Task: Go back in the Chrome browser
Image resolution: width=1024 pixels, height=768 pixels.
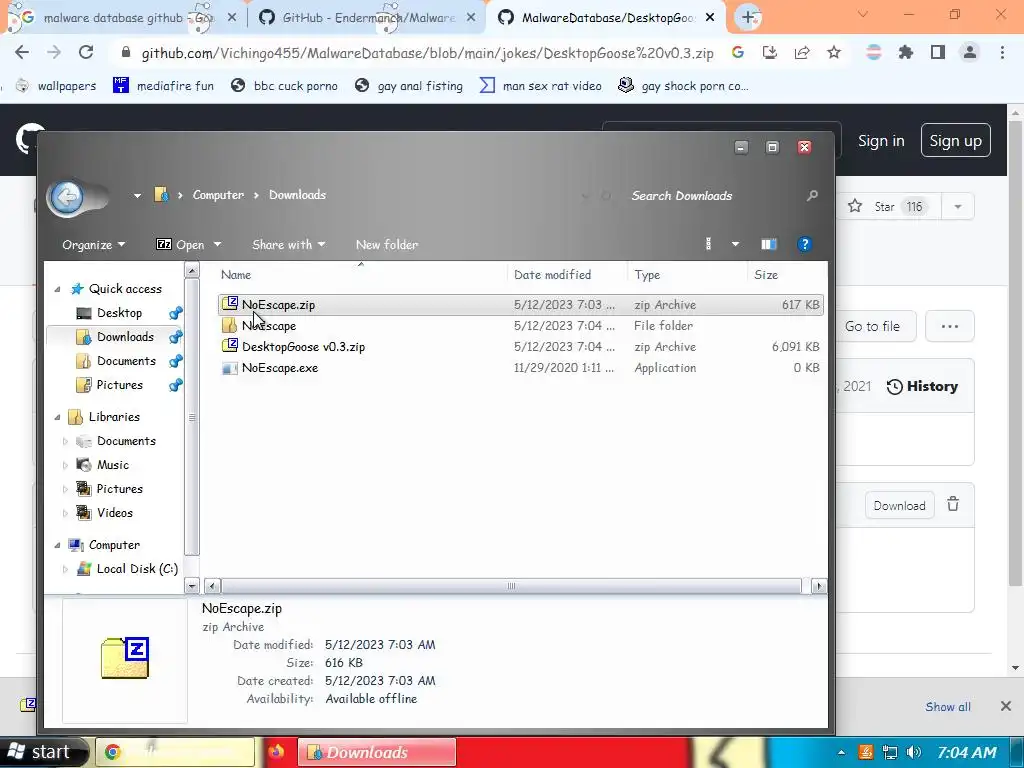Action: pos(22,52)
